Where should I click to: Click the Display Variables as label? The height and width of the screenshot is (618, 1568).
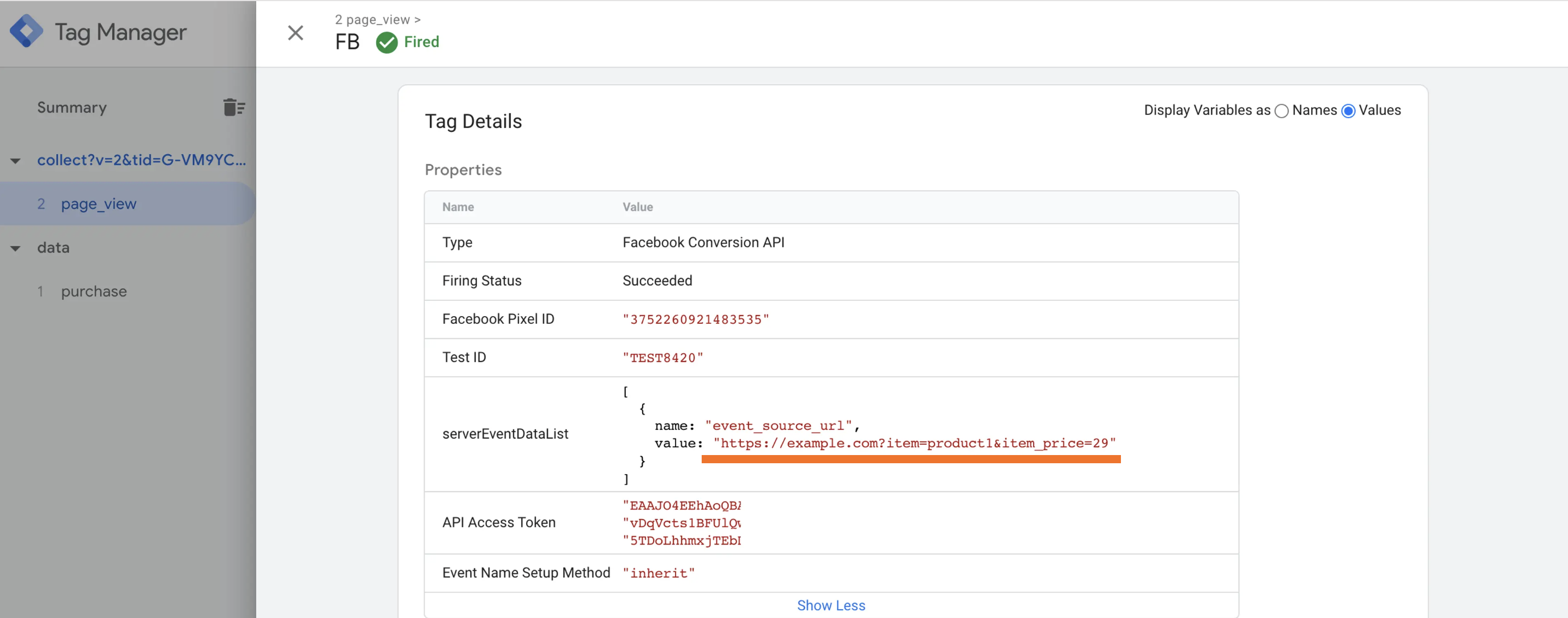[1207, 111]
